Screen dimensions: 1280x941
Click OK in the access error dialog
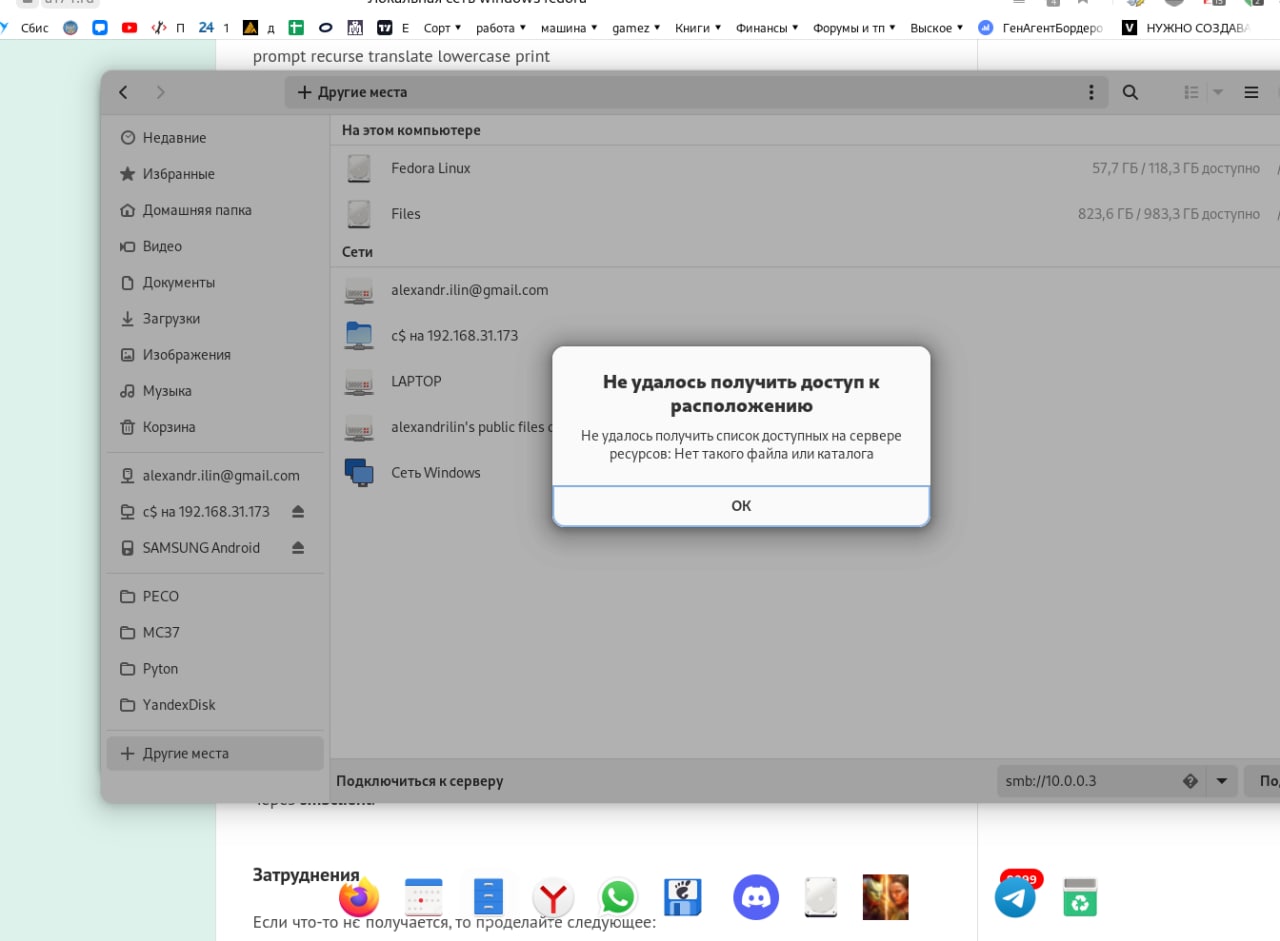[741, 506]
